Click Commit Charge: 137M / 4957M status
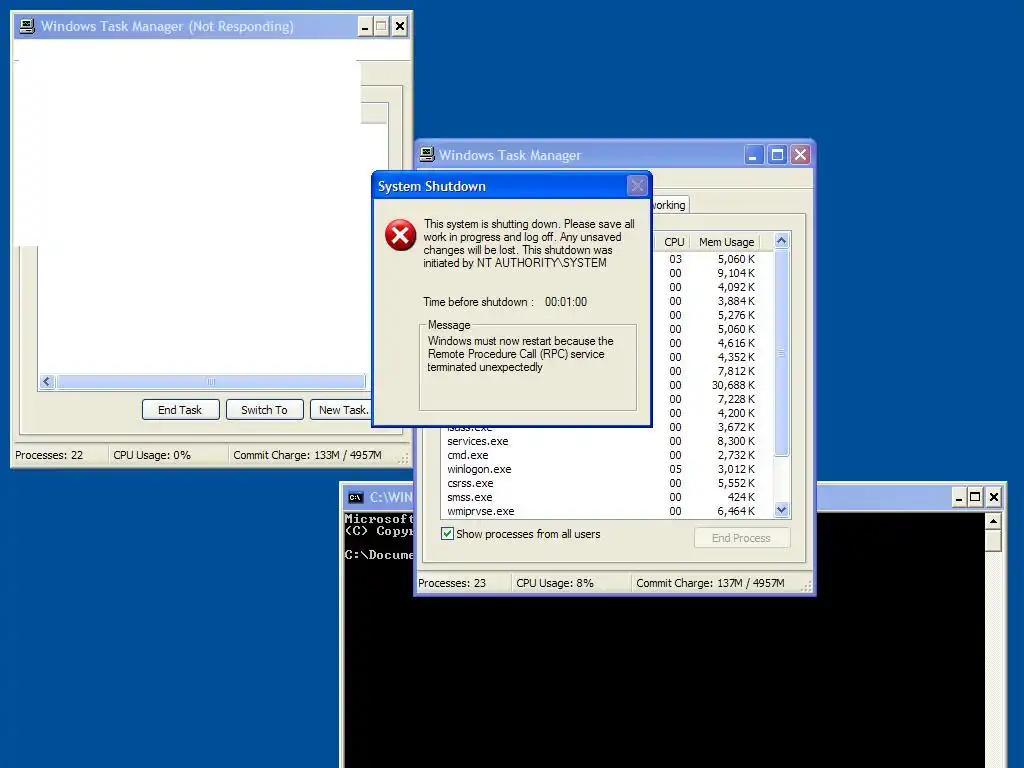 coord(710,583)
